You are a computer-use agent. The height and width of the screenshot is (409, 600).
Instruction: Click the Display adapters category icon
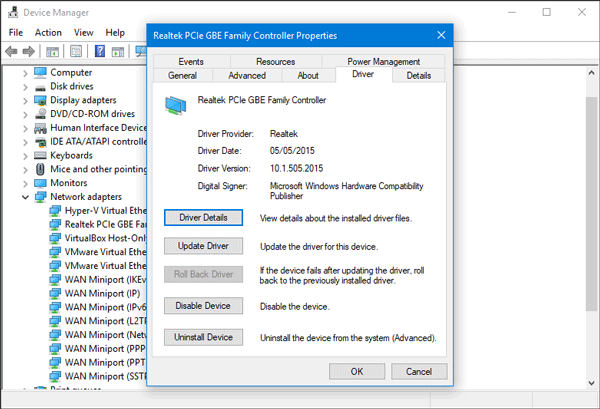pos(40,100)
